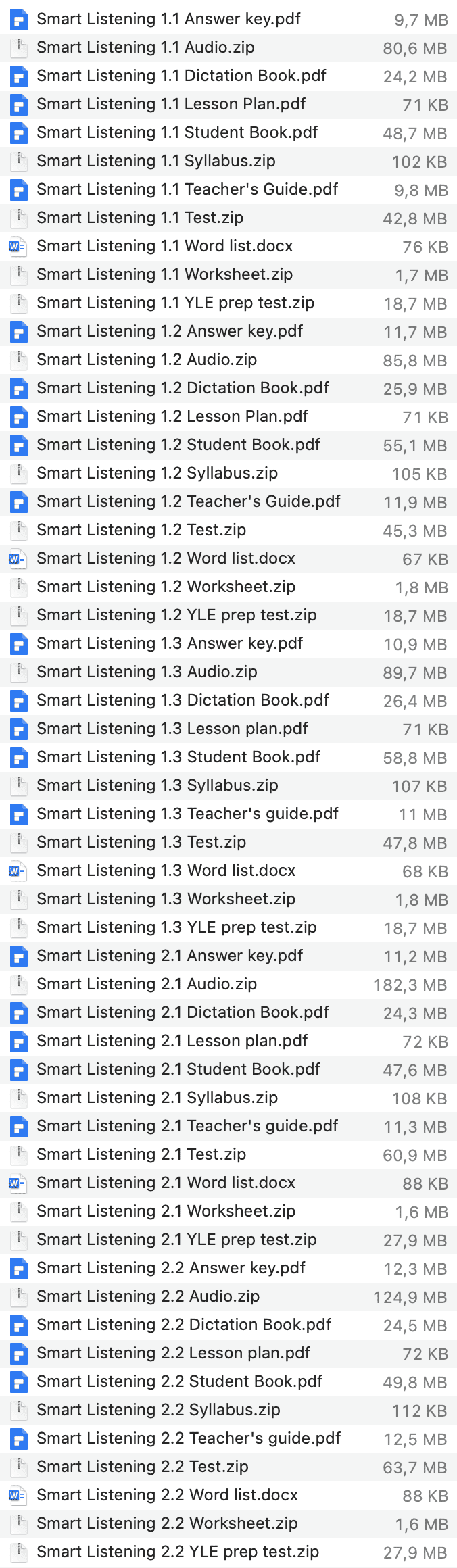Select file Smart Listening 1.1 Syllabus.zip
The width and height of the screenshot is (457, 1568).
tap(228, 162)
